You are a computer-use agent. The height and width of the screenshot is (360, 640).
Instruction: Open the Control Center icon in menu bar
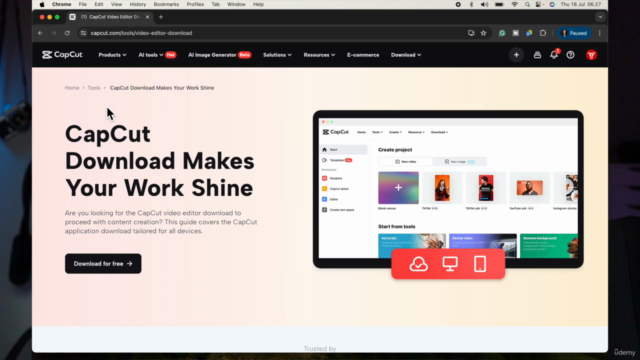coord(539,4)
